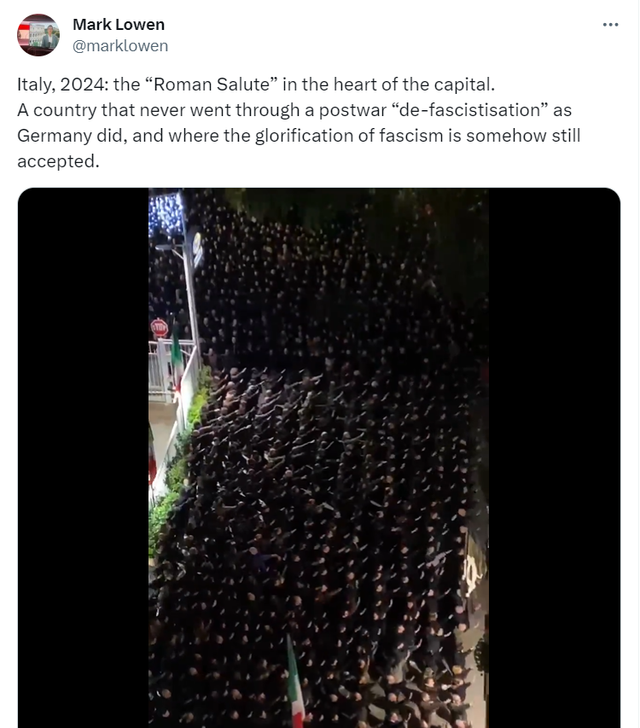Screen dimensions: 640x728
Task: Click the right black letterbox of video
Action: coord(554,458)
